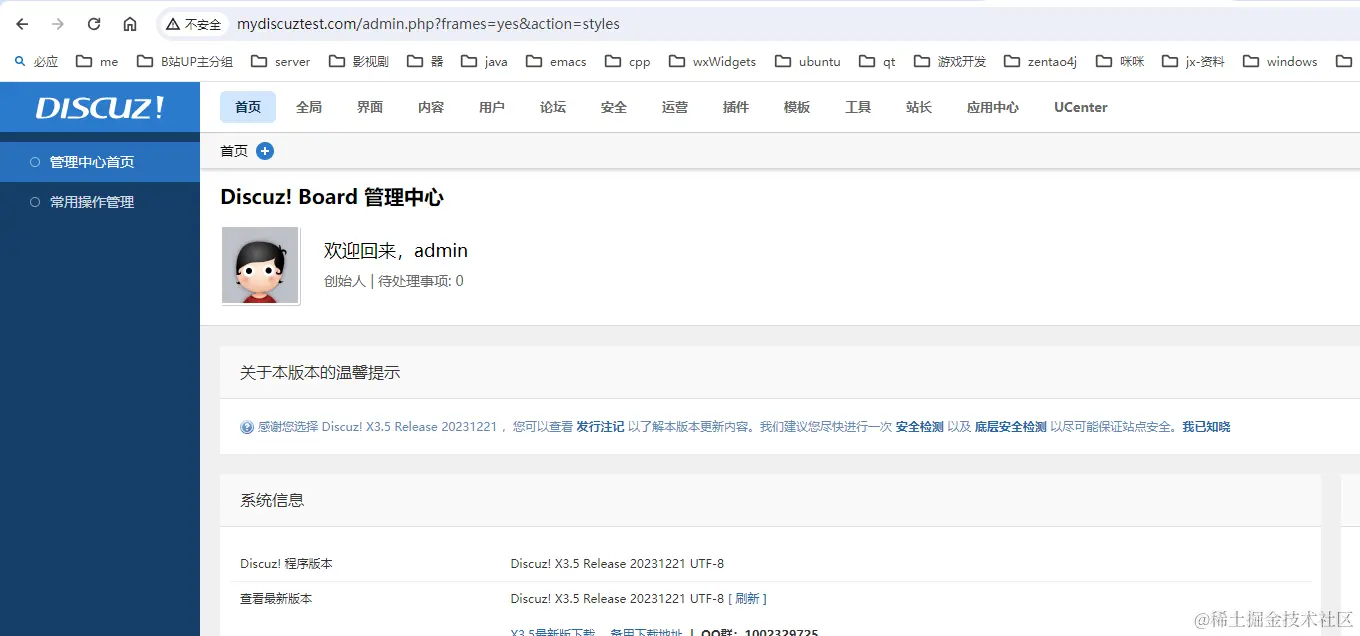
Task: Go to the browser home icon
Action: pyautogui.click(x=130, y=24)
